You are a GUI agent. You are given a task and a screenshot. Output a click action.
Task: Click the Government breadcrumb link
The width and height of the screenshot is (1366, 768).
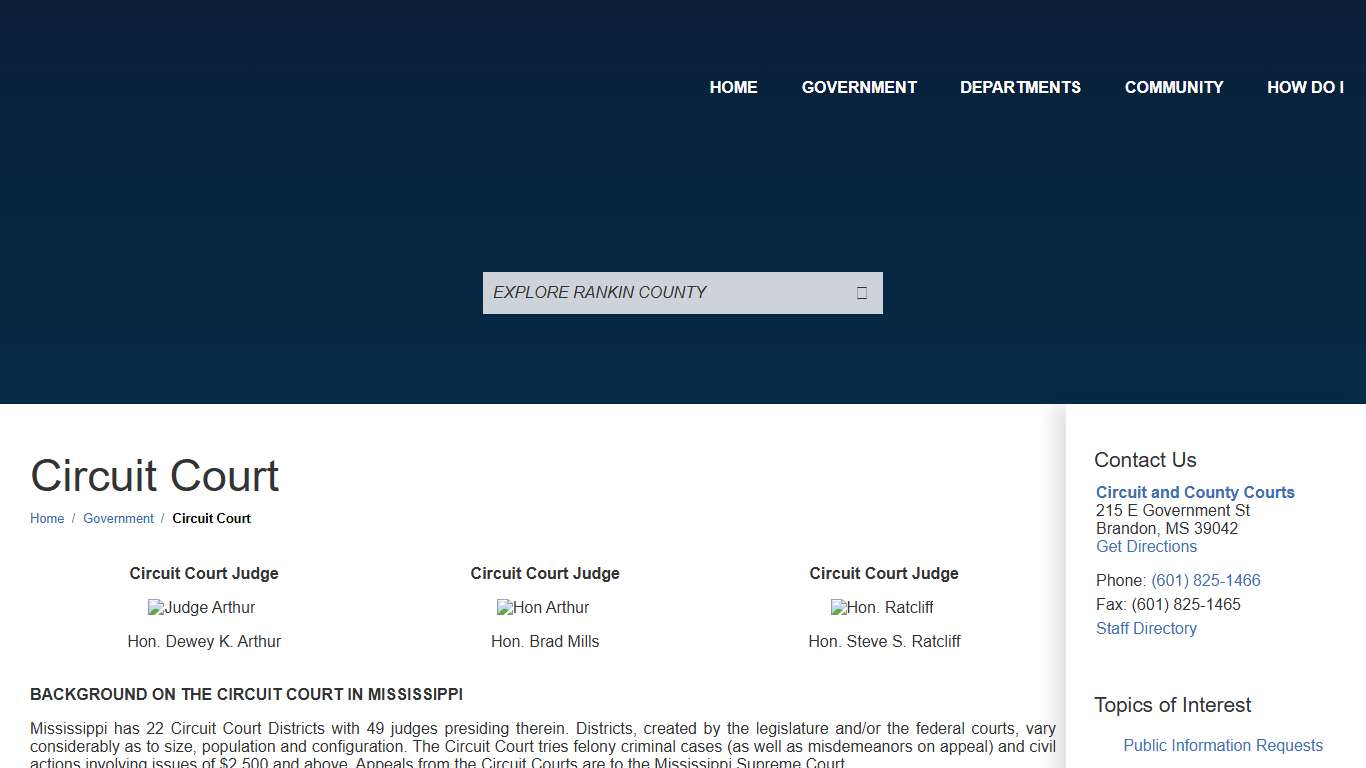tap(118, 518)
